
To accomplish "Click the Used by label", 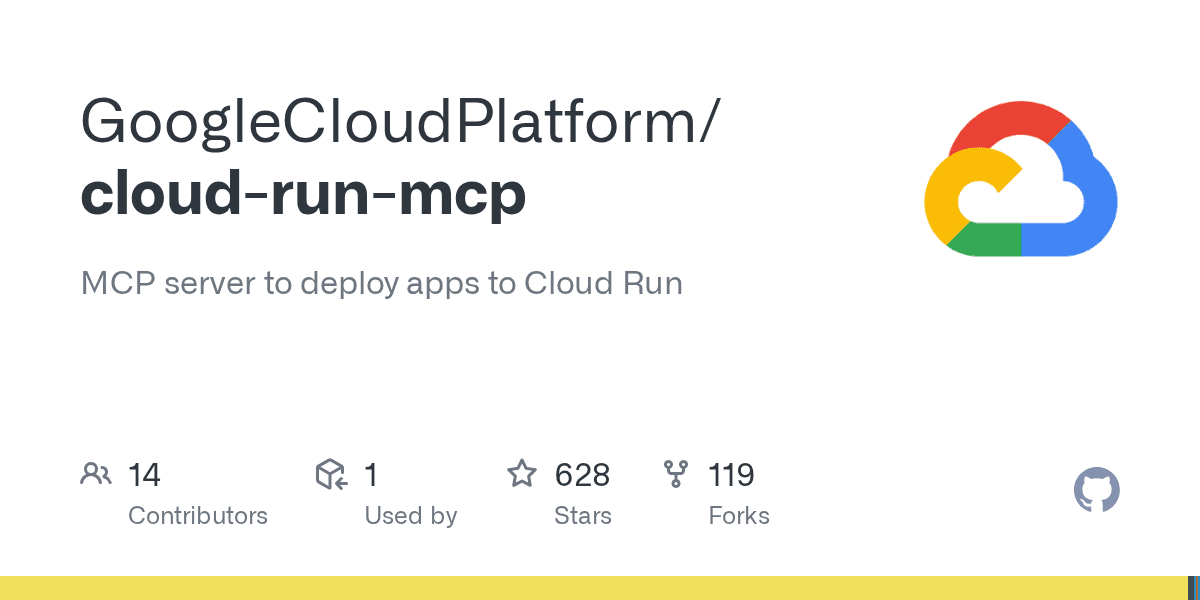I will (x=411, y=516).
